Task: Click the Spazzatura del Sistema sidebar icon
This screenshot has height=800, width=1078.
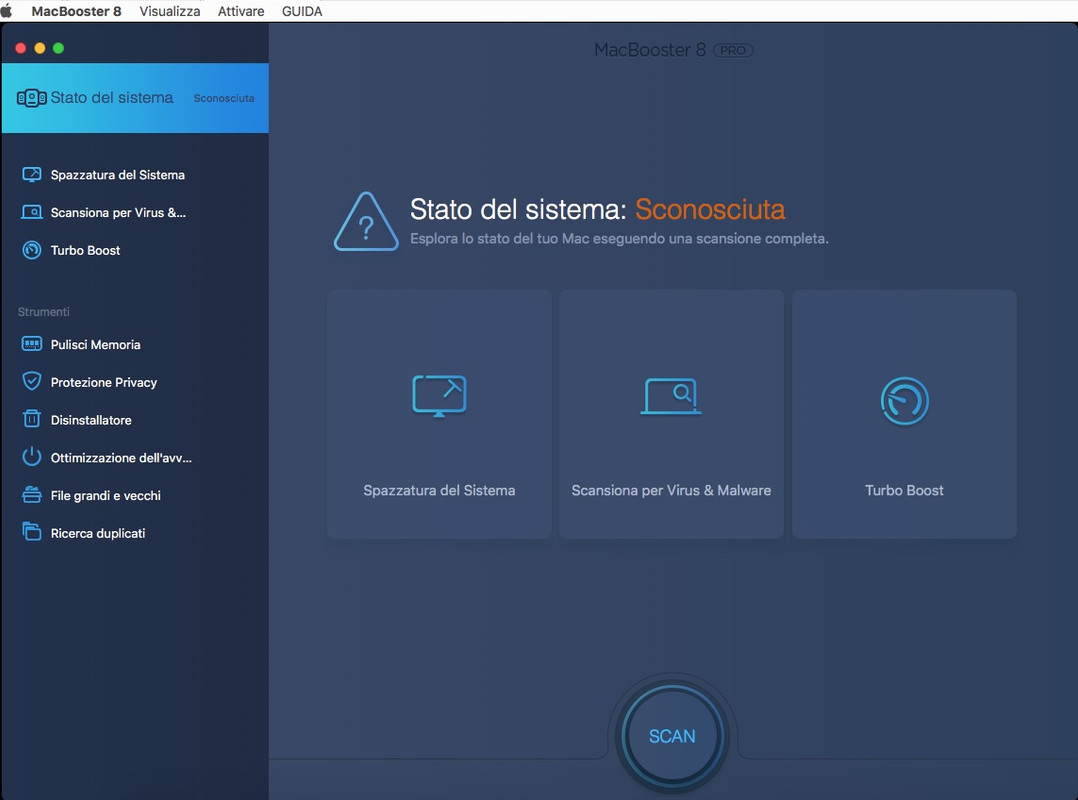Action: 32,175
